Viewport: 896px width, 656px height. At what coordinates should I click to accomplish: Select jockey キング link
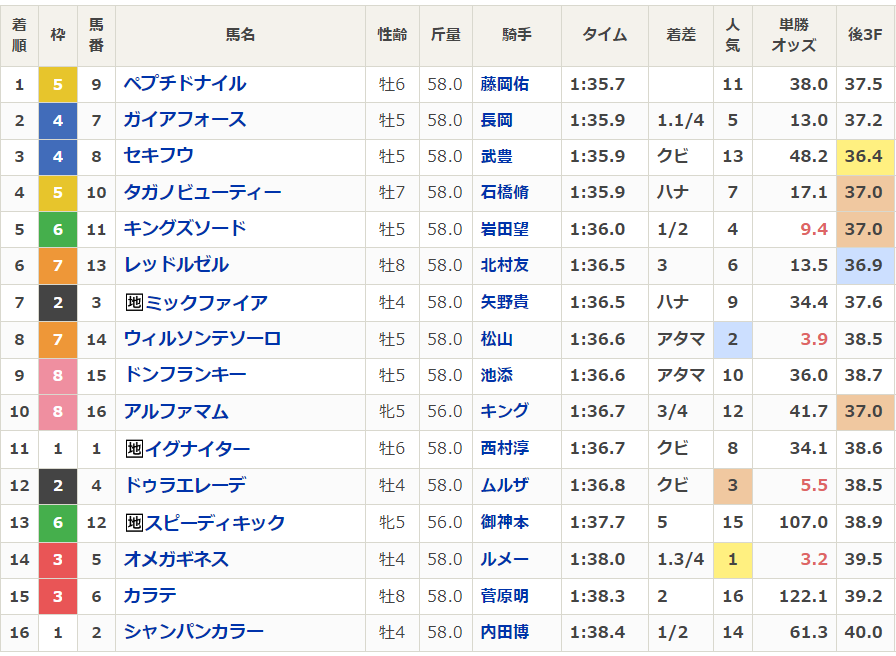pyautogui.click(x=504, y=411)
